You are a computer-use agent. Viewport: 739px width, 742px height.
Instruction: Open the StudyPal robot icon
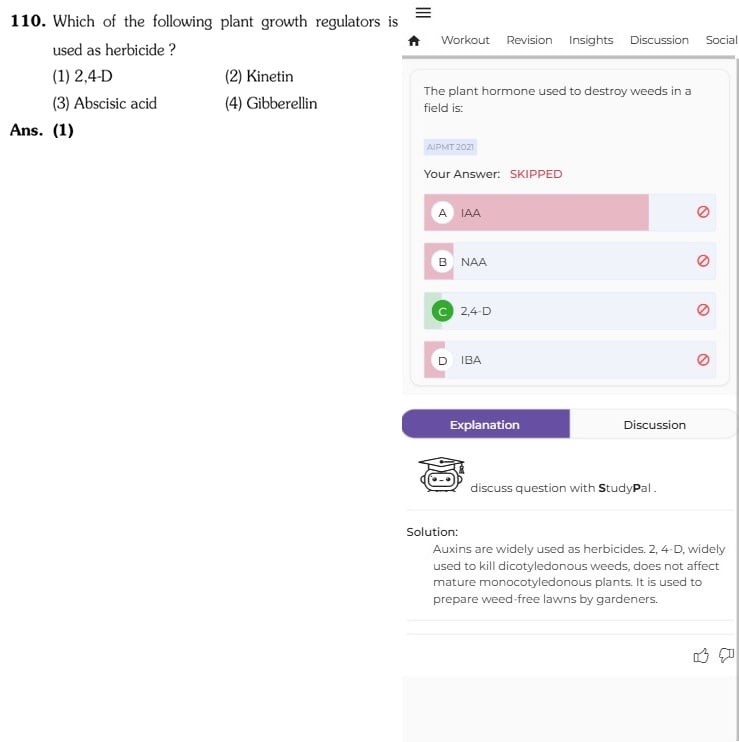[441, 475]
